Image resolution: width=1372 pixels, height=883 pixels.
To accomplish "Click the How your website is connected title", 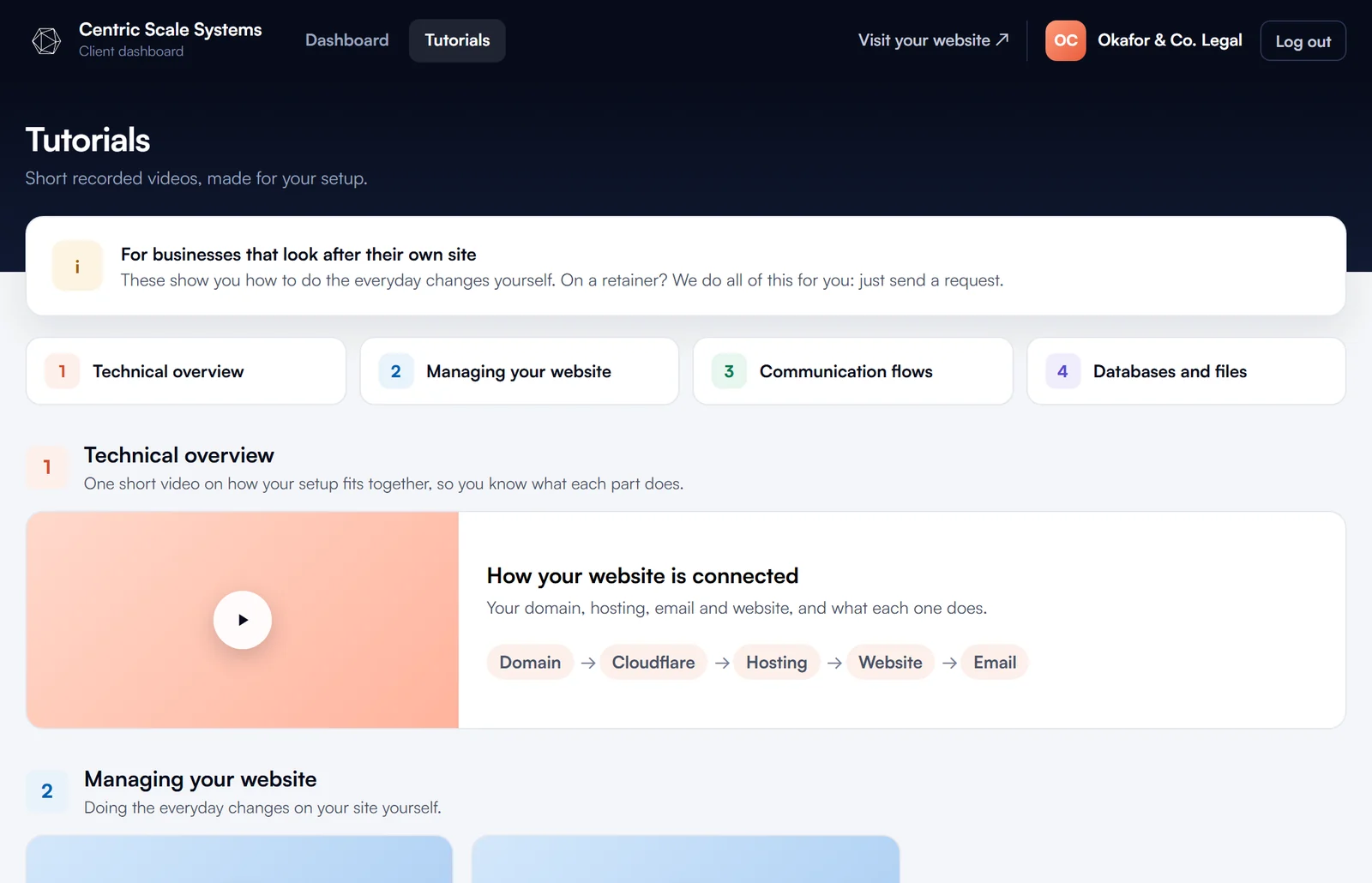I will tap(642, 575).
